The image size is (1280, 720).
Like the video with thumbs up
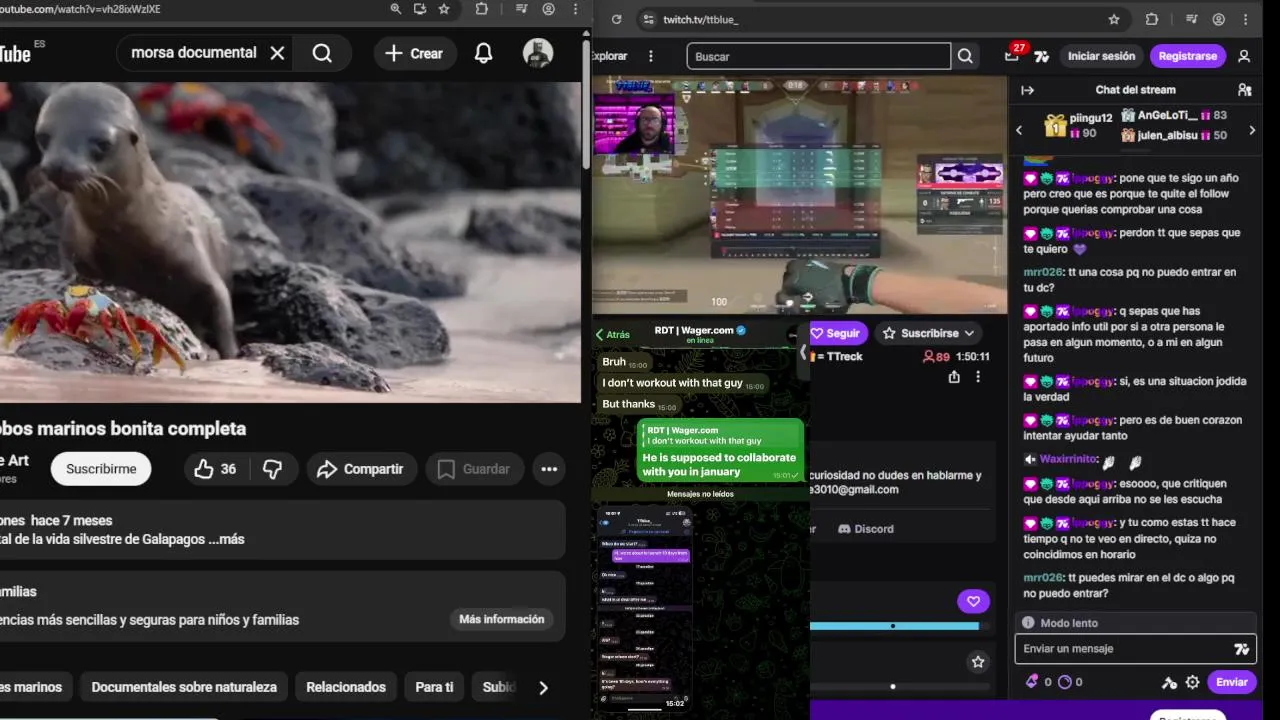216,469
